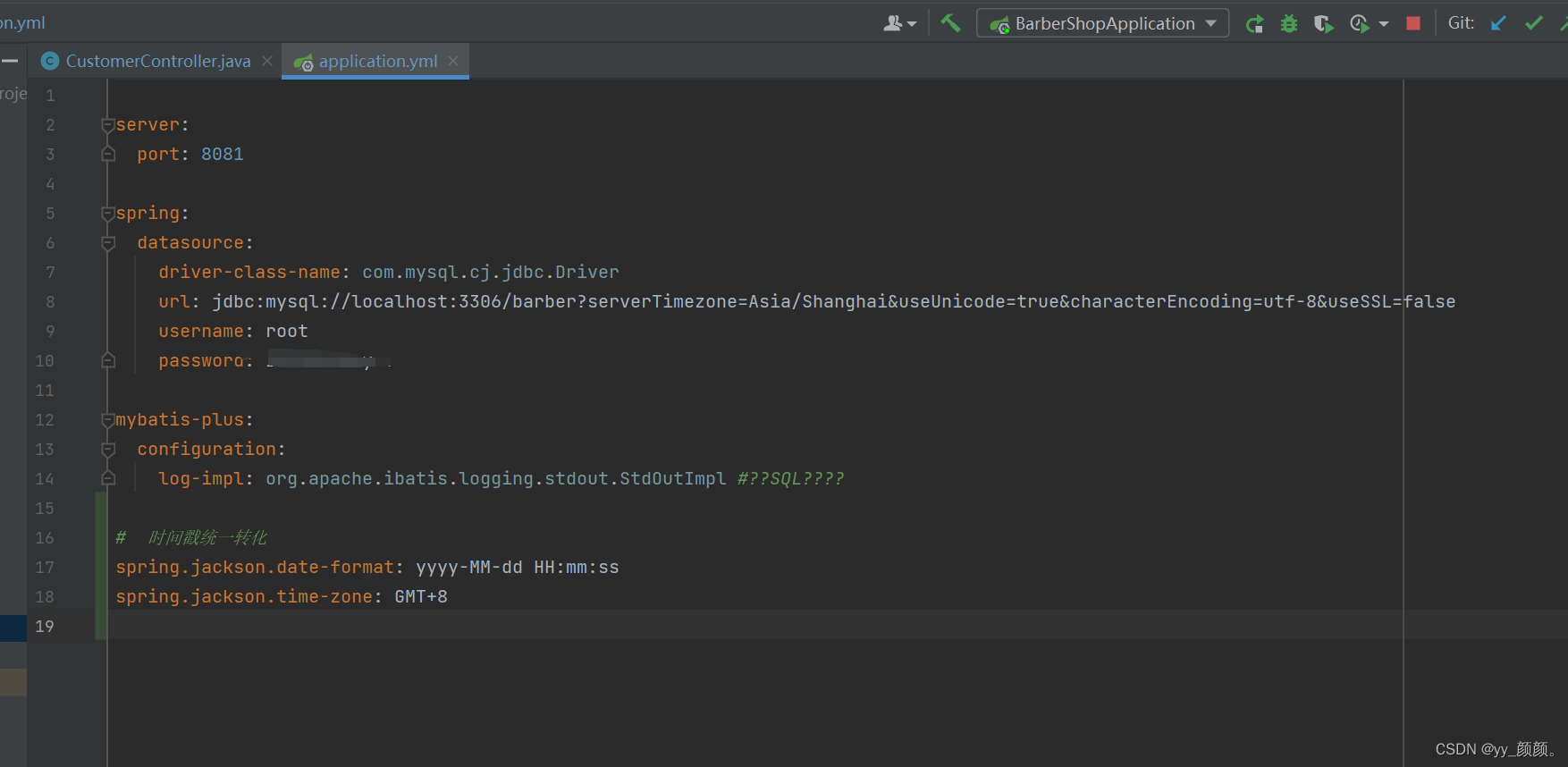Click the datasource key
This screenshot has width=1568, height=767.
tap(190, 242)
